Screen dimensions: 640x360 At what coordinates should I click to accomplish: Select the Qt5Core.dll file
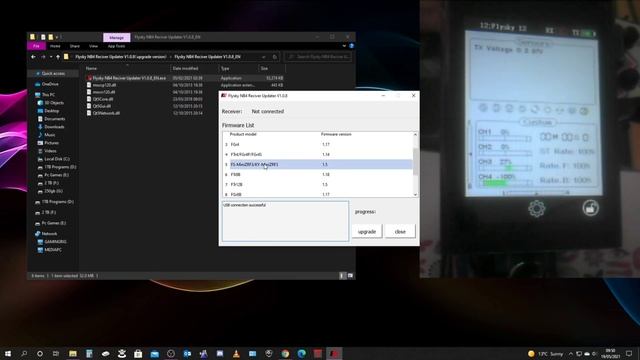click(102, 99)
